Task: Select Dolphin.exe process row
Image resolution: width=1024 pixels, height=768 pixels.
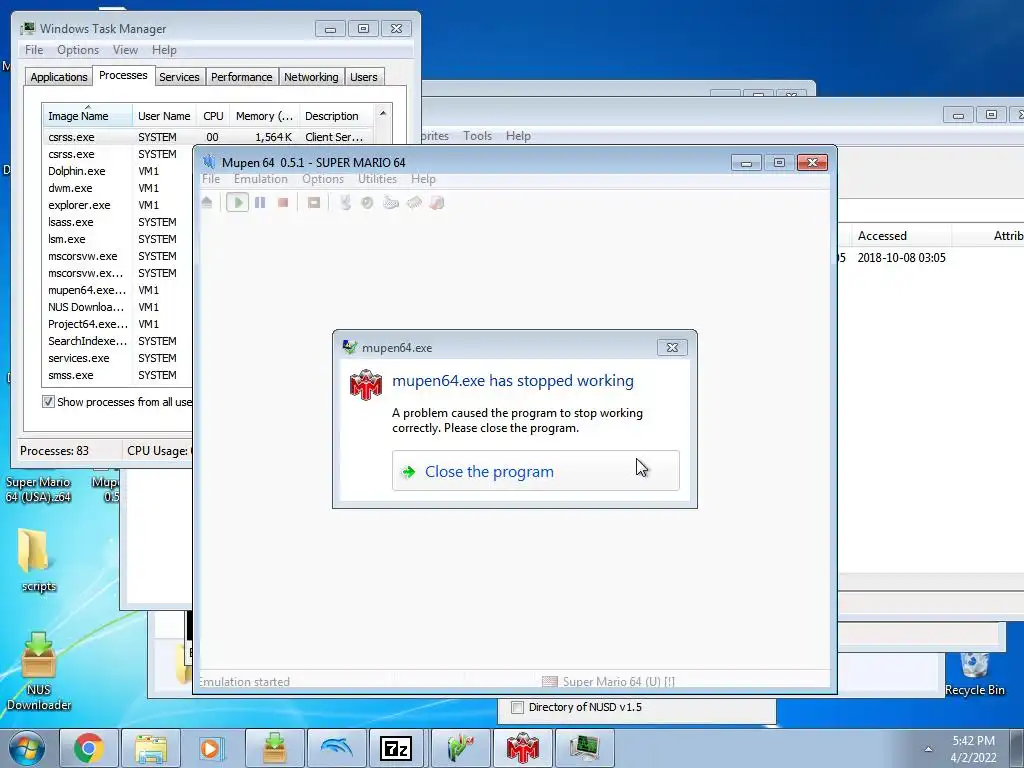Action: 117,171
